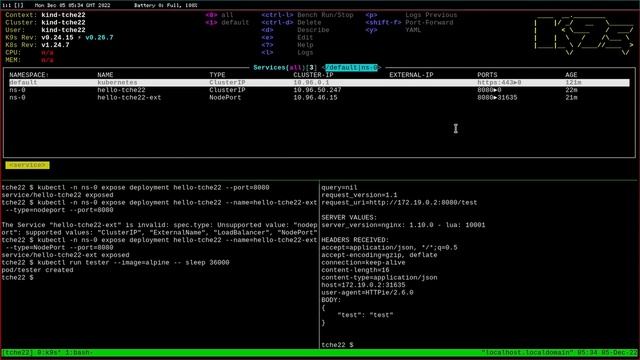The height and width of the screenshot is (360, 640).
Task: Click the 8080►31635 ports cell
Action: (x=497, y=98)
